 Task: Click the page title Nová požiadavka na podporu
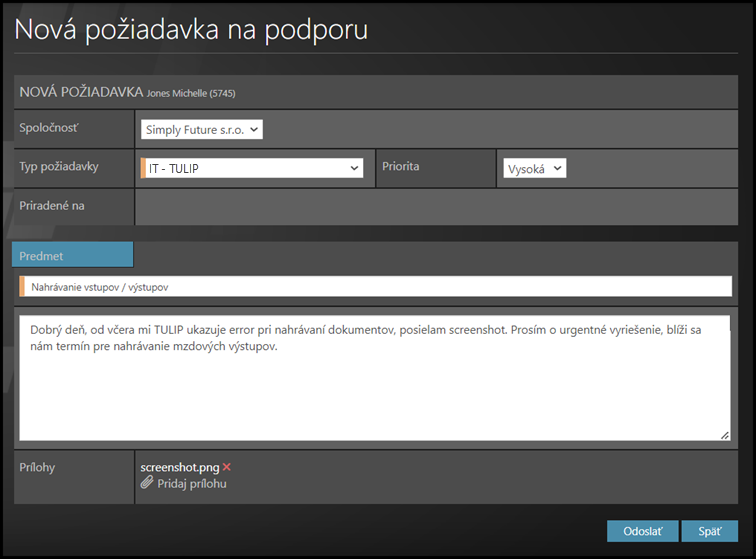coord(190,30)
